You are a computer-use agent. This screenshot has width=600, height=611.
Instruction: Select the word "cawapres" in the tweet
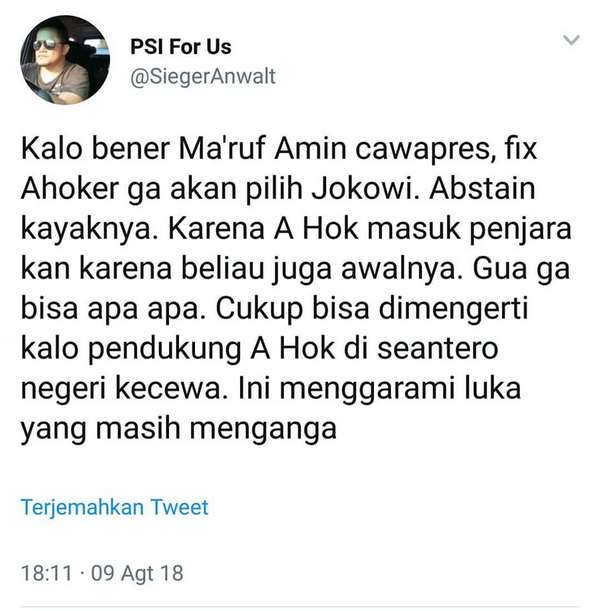coord(425,150)
